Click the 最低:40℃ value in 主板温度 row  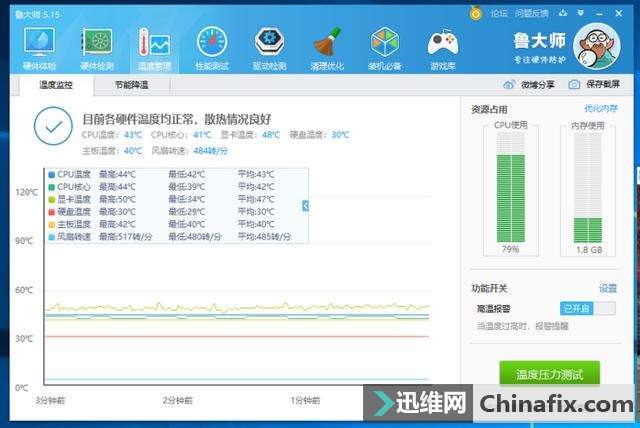(x=187, y=224)
